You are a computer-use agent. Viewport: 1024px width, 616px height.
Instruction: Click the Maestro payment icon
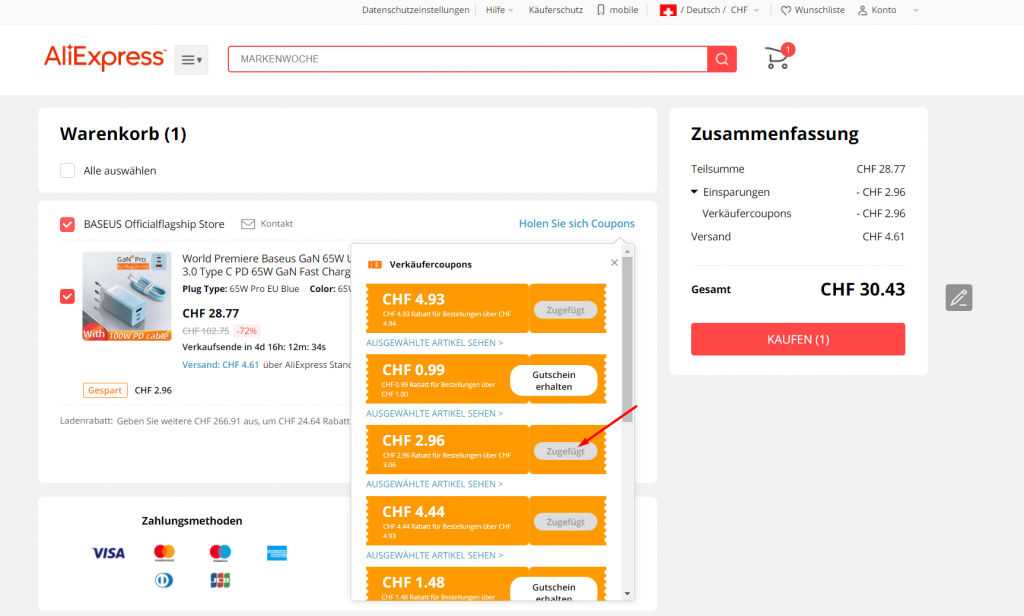pyautogui.click(x=220, y=553)
